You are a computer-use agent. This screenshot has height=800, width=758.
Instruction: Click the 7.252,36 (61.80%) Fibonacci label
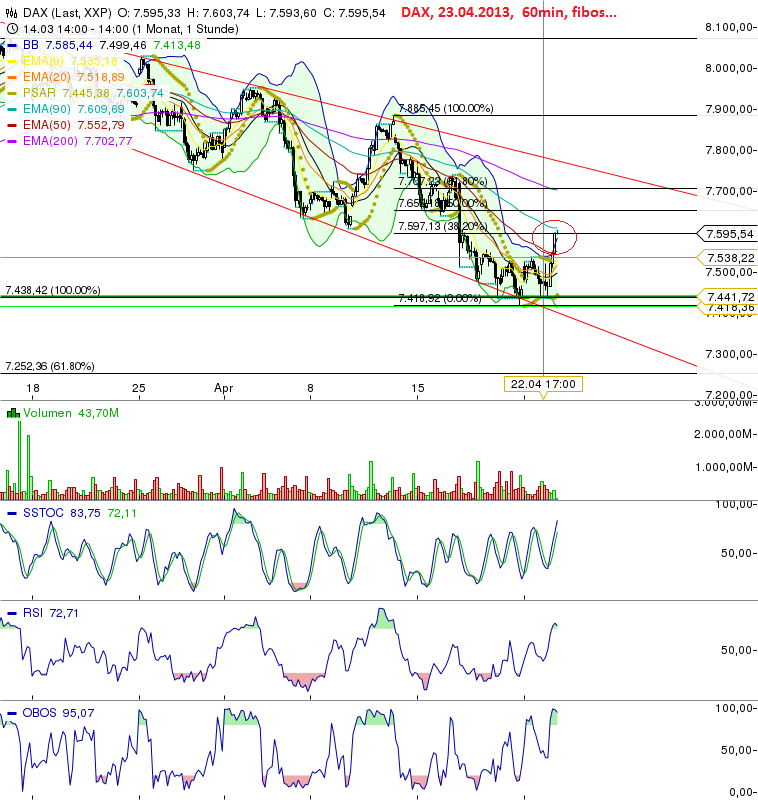pos(49,366)
